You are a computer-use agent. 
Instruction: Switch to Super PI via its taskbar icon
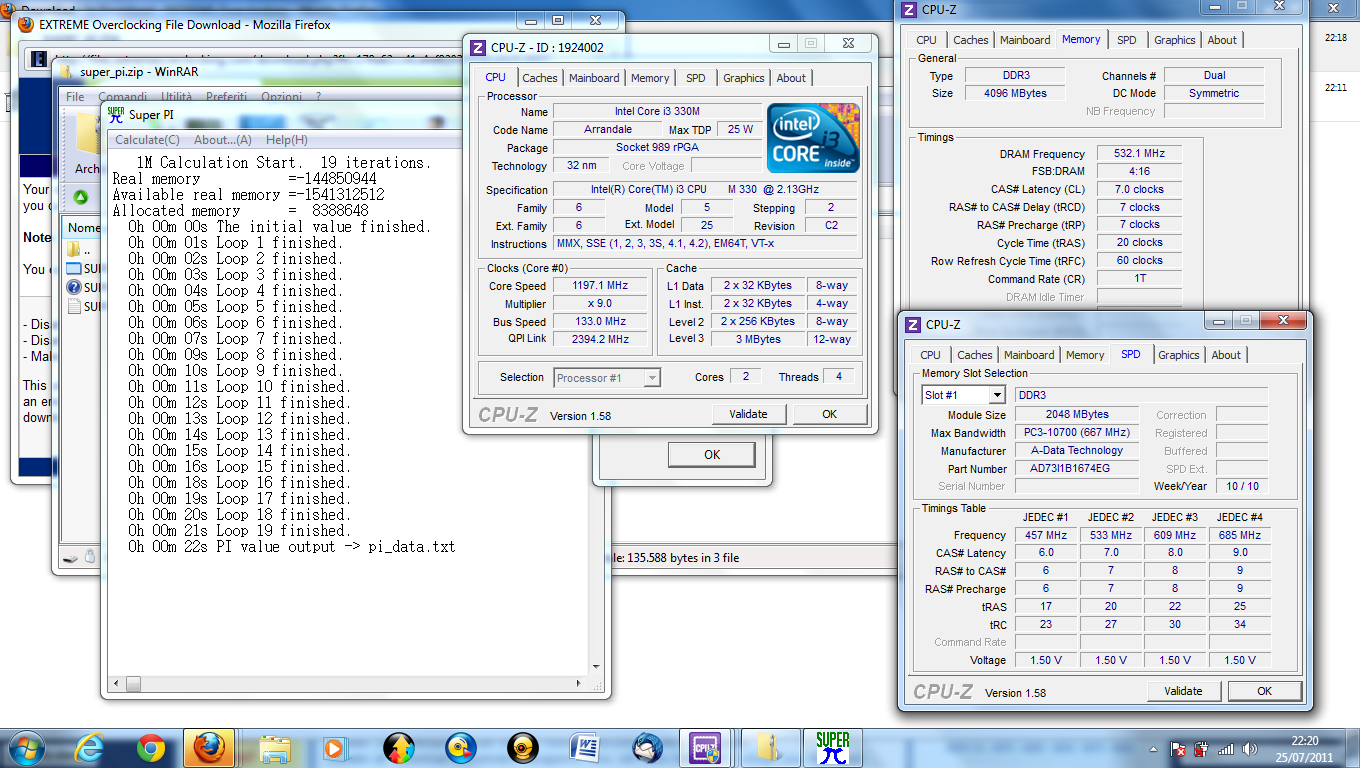pyautogui.click(x=832, y=747)
